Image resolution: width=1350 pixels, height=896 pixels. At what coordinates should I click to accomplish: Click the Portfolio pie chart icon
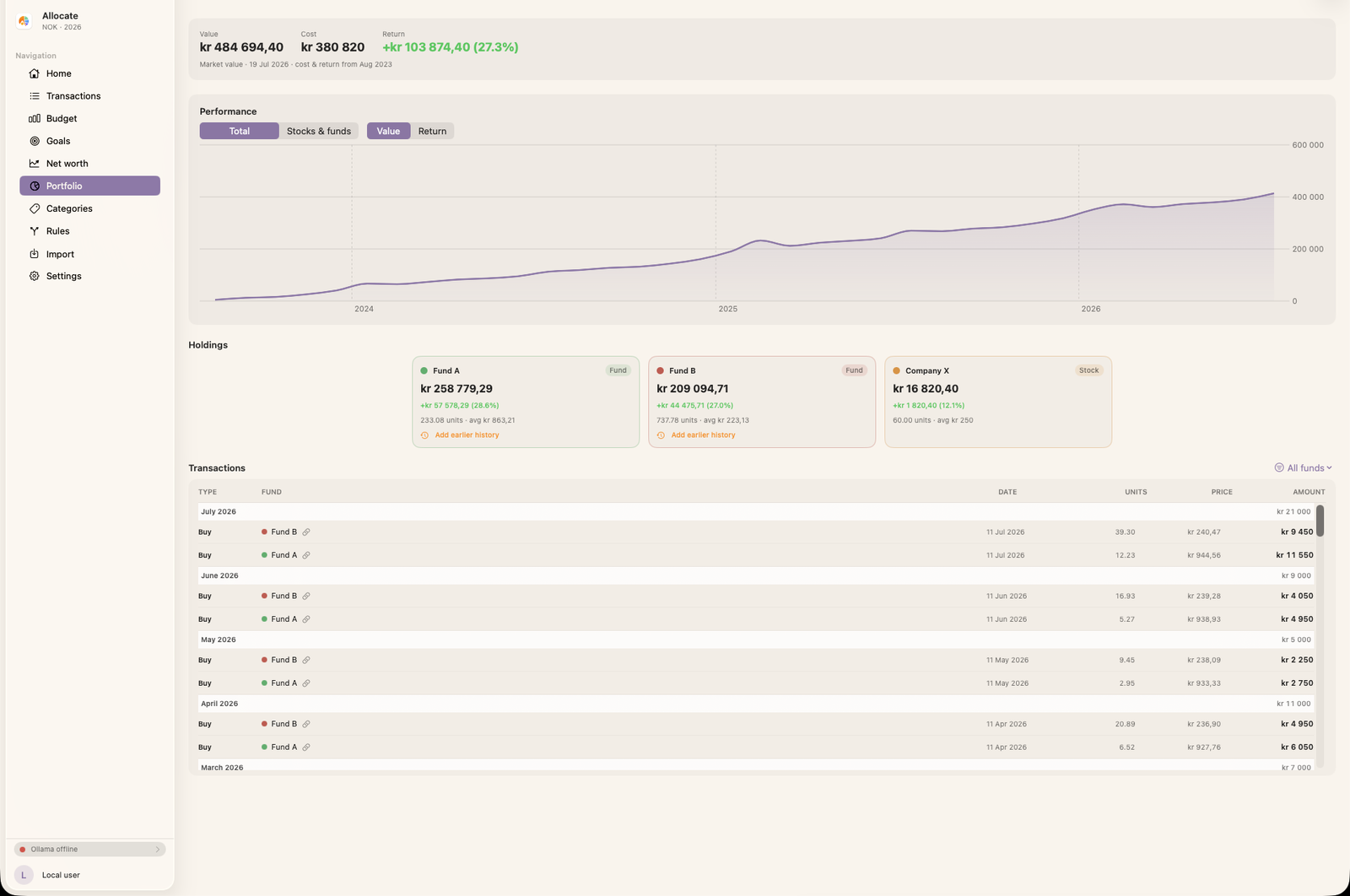click(35, 186)
